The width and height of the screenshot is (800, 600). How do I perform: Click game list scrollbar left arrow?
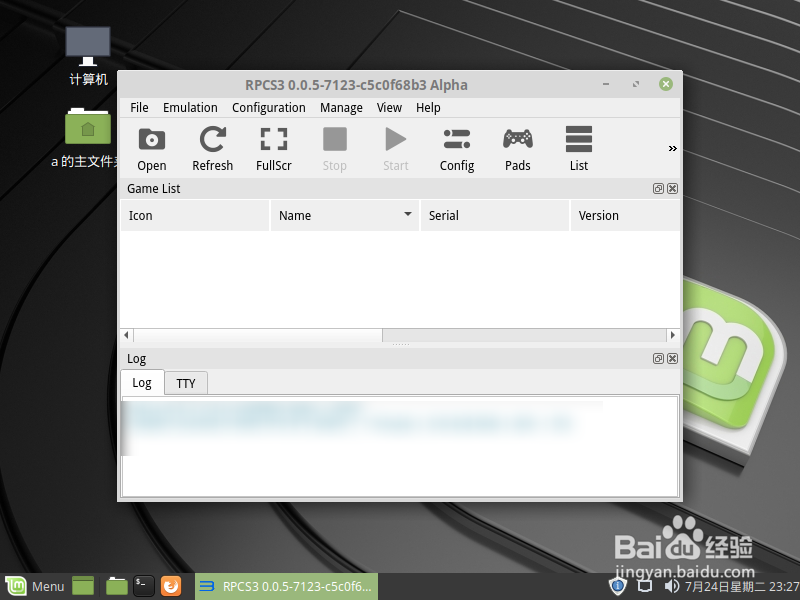127,335
